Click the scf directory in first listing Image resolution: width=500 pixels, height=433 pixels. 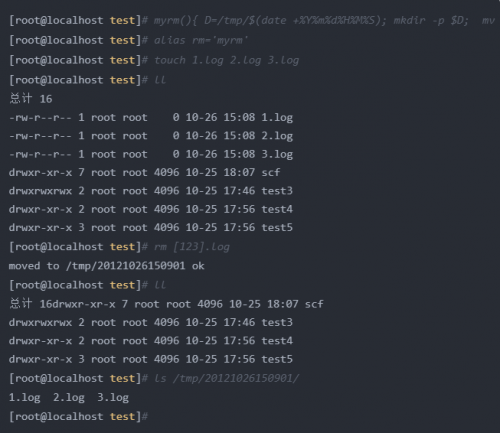pos(271,173)
